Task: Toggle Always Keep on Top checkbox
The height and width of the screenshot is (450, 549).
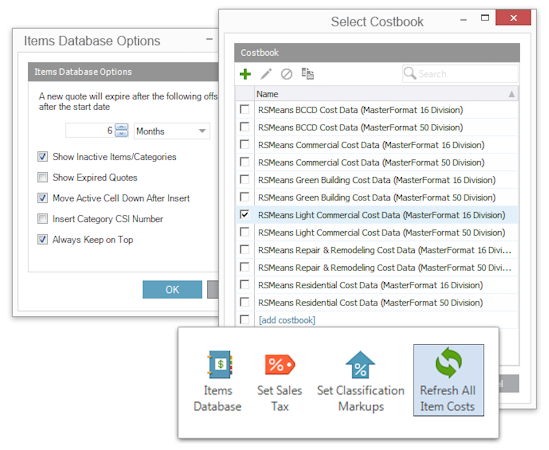Action: [42, 239]
